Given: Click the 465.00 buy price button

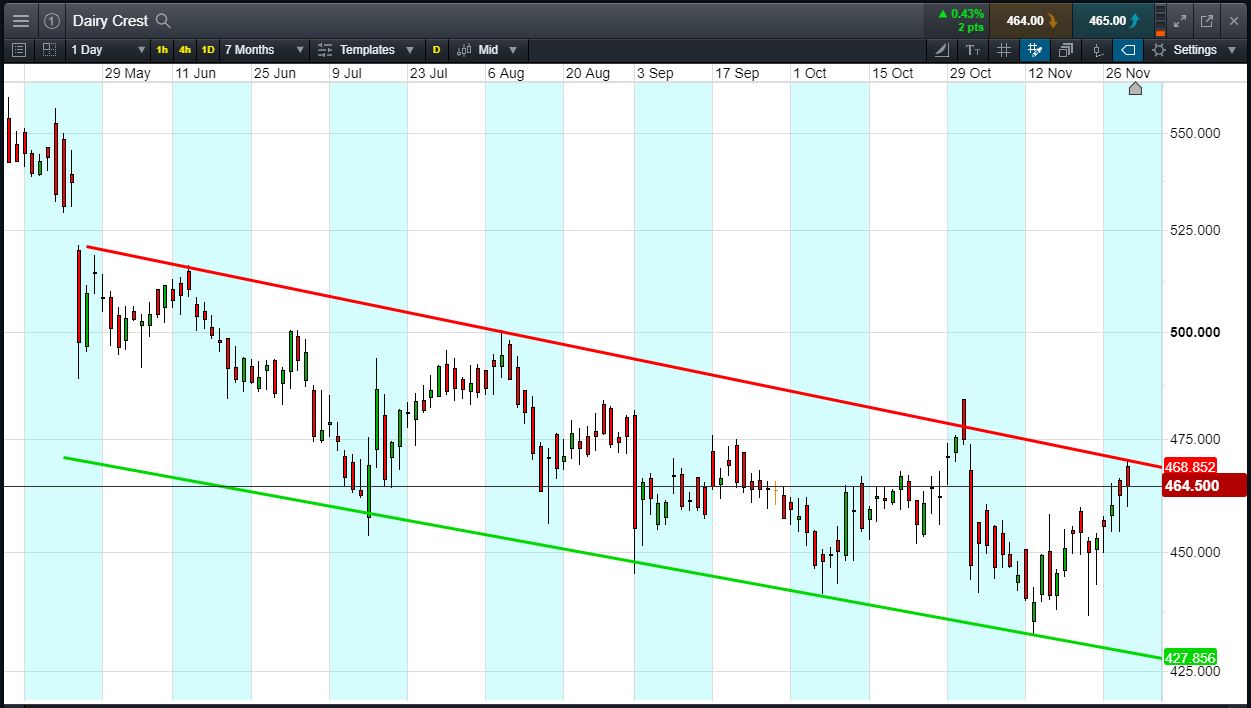Looking at the screenshot, I should 1113,20.
